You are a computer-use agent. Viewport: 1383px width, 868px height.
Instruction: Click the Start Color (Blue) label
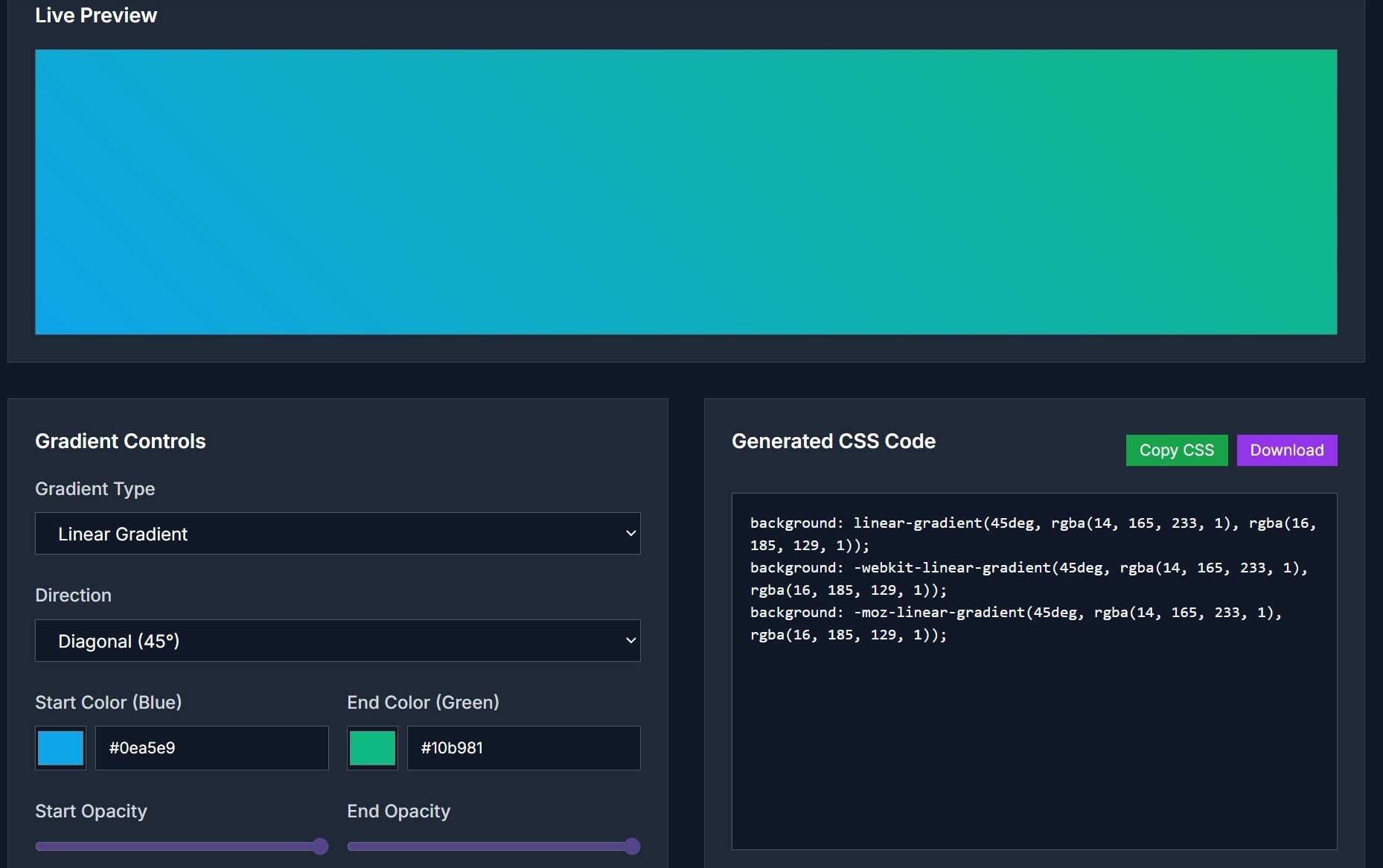[109, 703]
